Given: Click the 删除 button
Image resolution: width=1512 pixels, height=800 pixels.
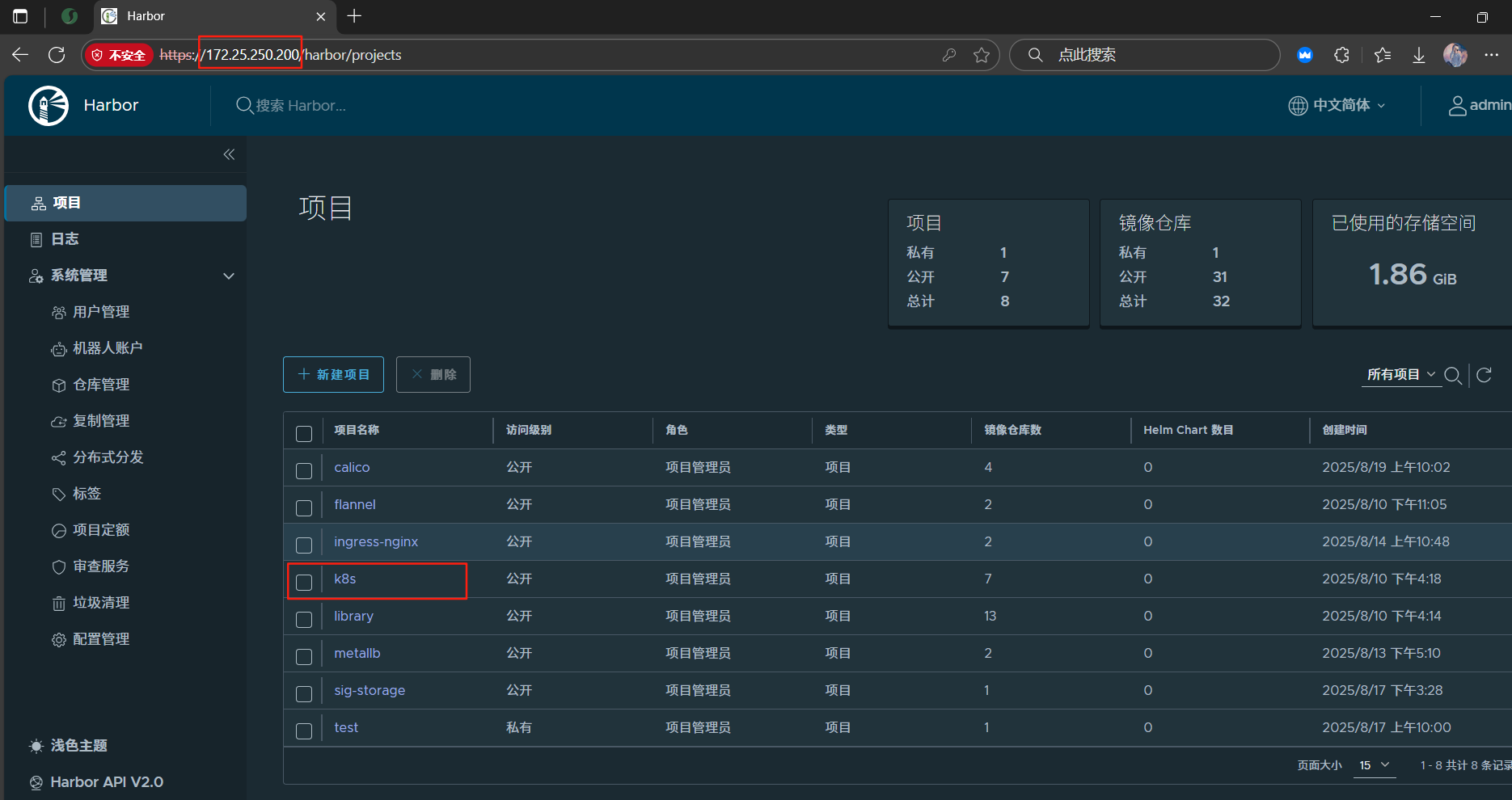Looking at the screenshot, I should tap(433, 375).
